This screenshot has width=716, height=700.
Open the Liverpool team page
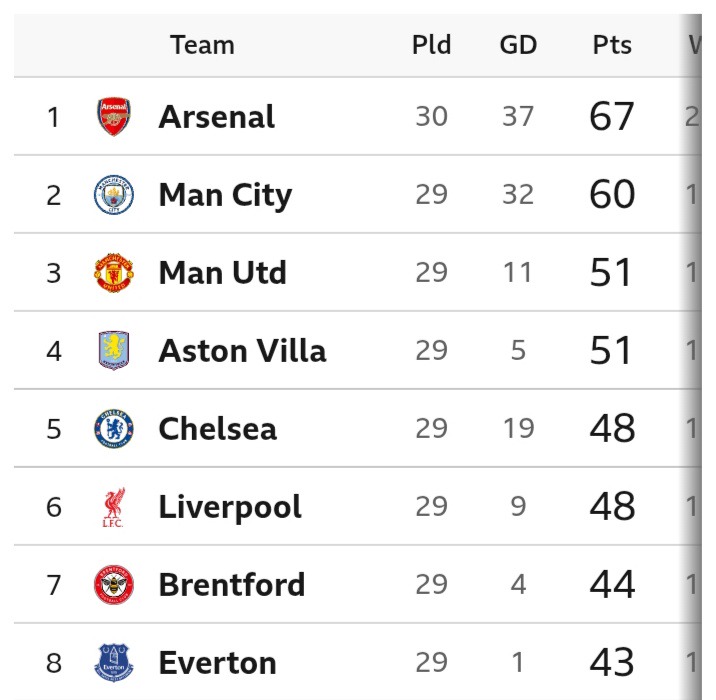pos(230,507)
